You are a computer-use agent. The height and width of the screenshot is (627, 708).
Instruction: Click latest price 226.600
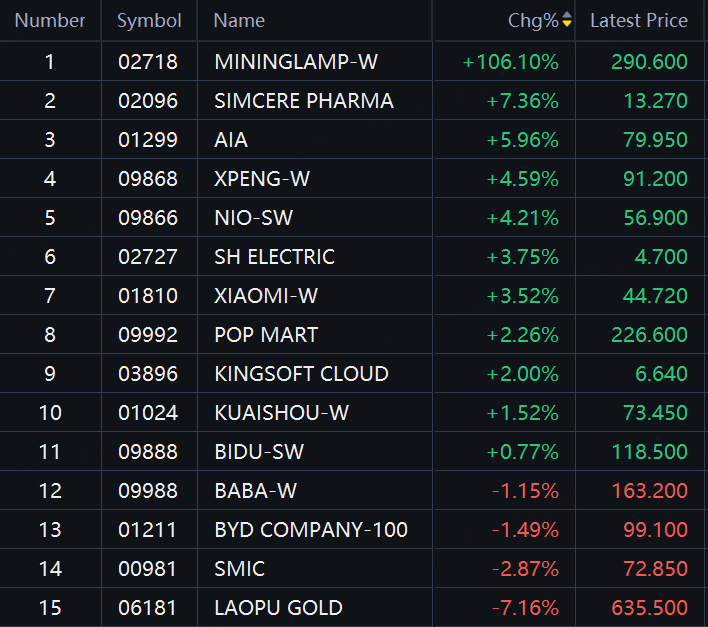tap(649, 335)
